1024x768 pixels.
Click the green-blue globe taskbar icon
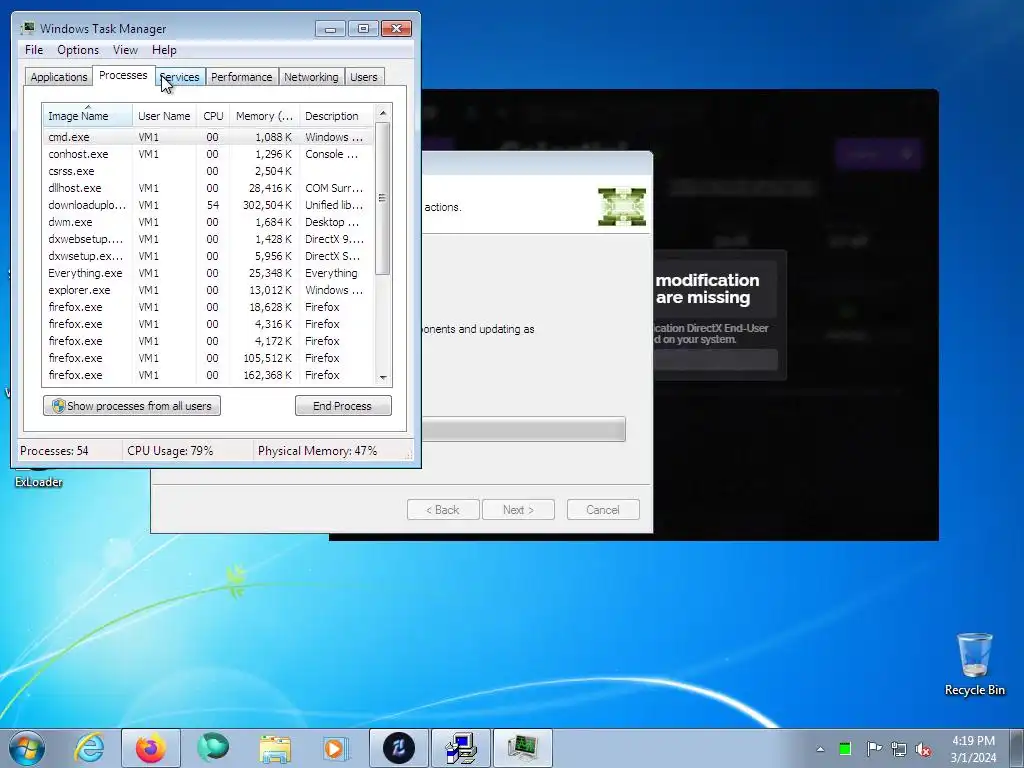pos(213,748)
